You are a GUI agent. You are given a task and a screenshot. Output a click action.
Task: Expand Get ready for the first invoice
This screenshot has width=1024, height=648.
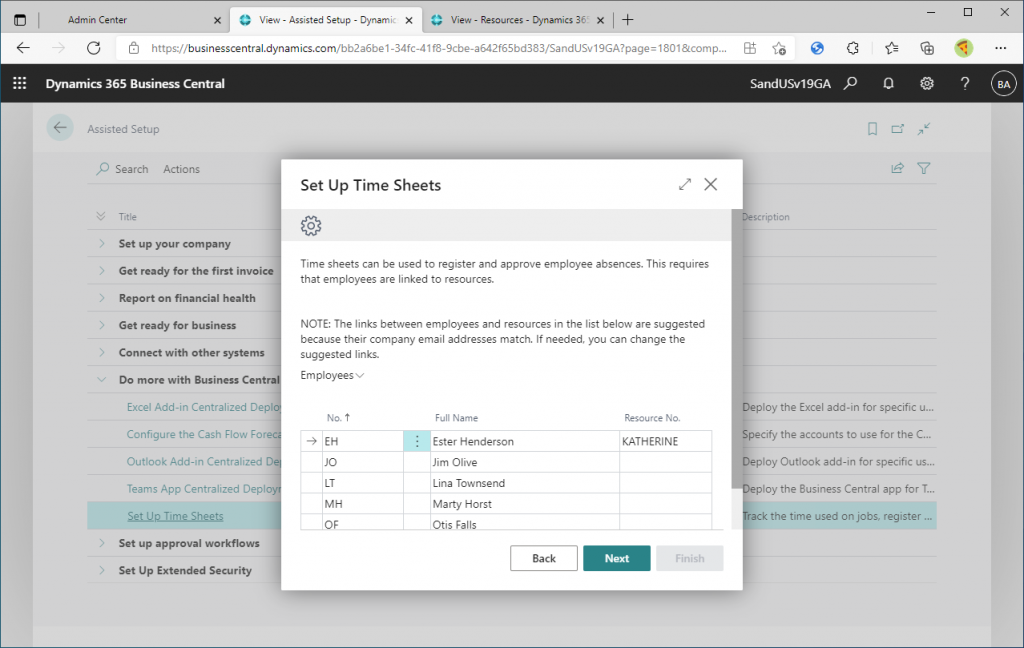point(102,270)
